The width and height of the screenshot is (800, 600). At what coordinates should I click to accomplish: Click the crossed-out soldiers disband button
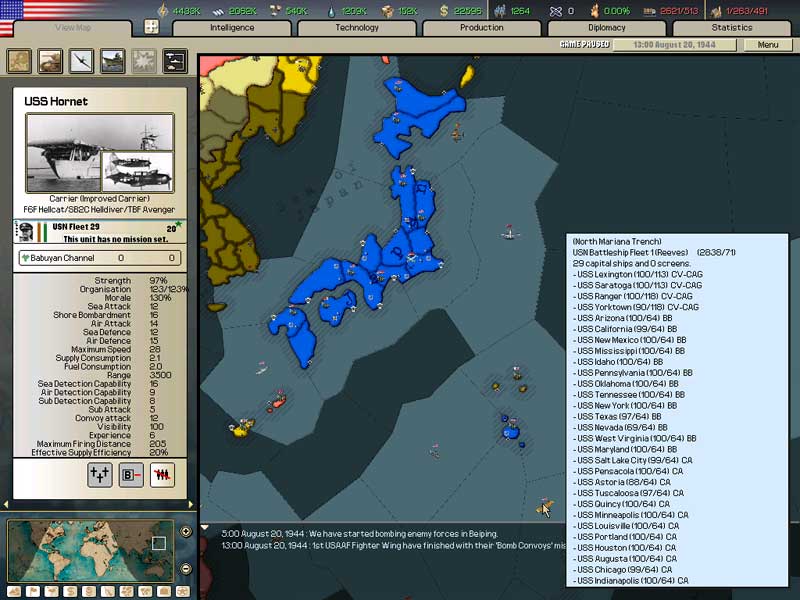162,475
